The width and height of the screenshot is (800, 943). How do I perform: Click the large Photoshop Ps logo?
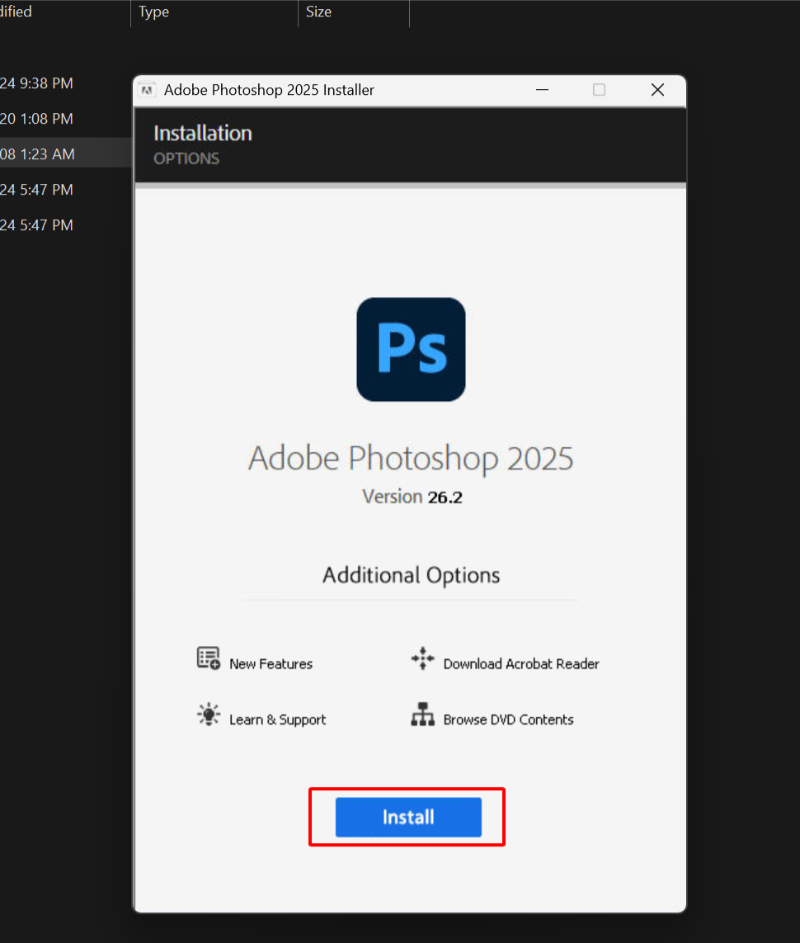click(x=410, y=349)
